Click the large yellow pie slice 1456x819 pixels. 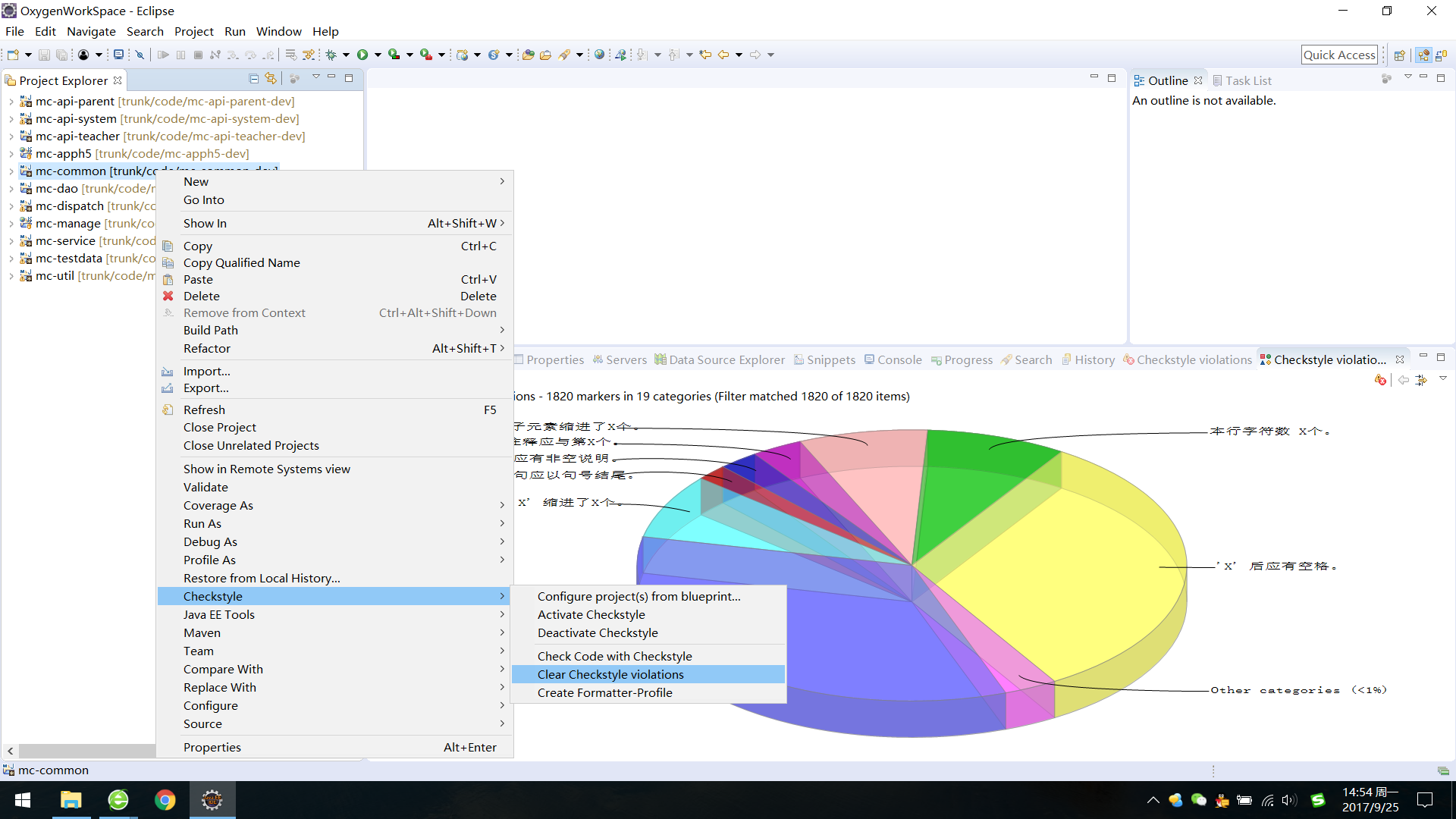coord(1062,576)
